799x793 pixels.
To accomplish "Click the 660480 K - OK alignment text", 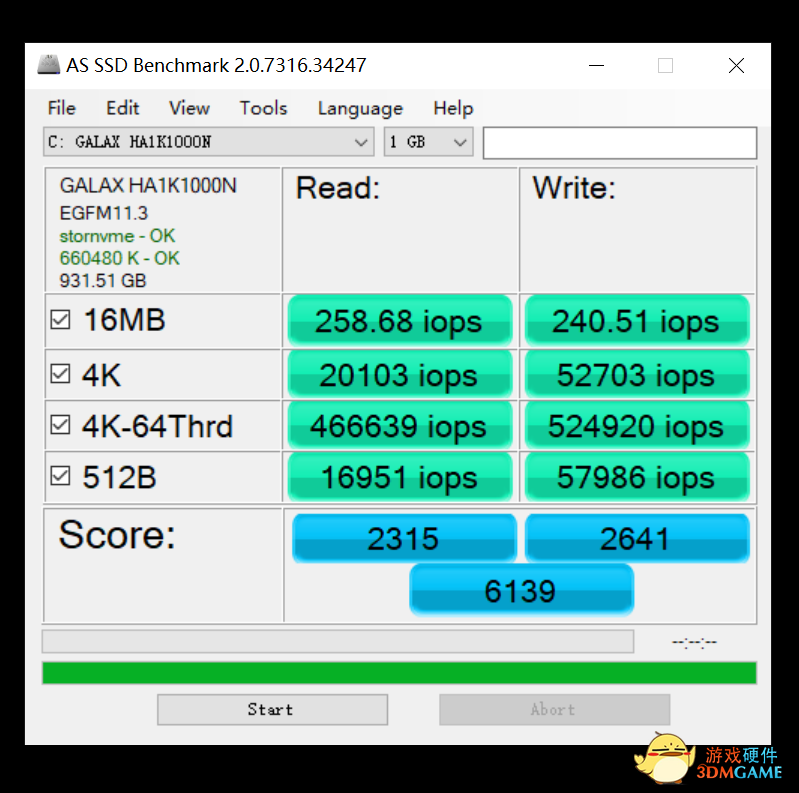I will click(120, 258).
